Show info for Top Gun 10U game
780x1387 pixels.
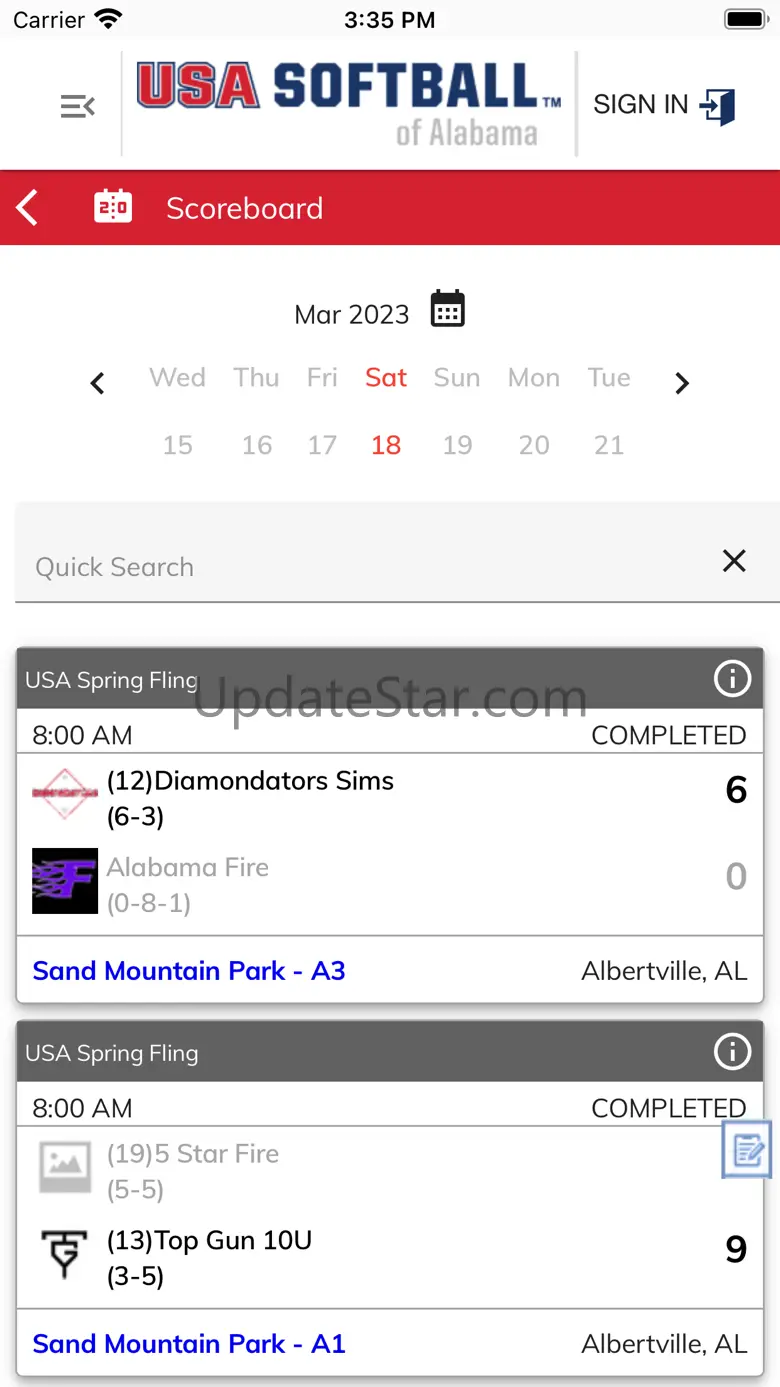pos(732,1052)
